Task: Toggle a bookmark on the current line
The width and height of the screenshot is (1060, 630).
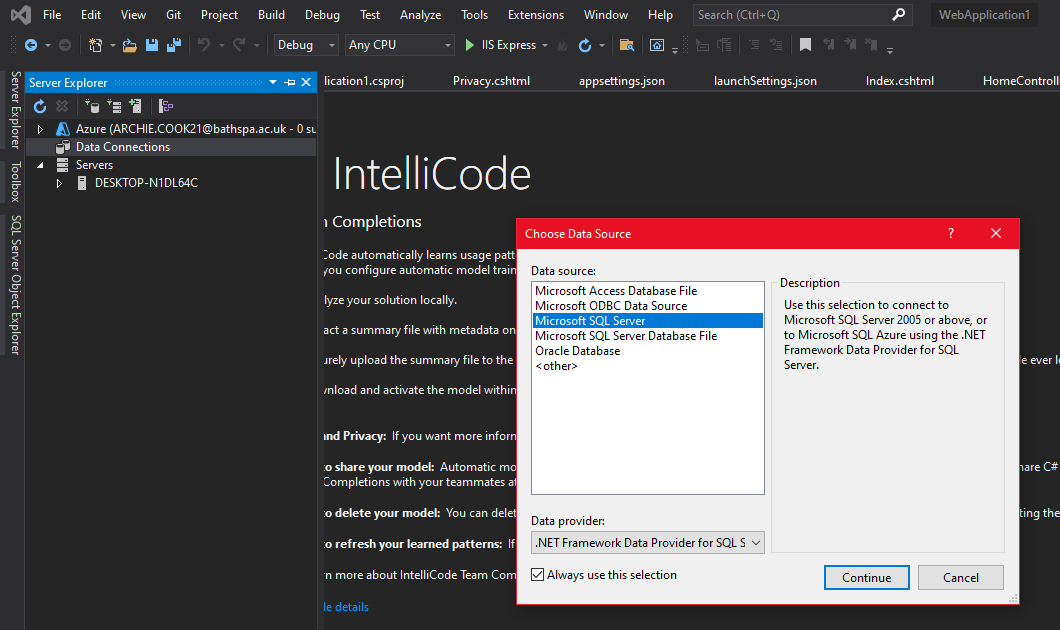Action: pyautogui.click(x=805, y=44)
